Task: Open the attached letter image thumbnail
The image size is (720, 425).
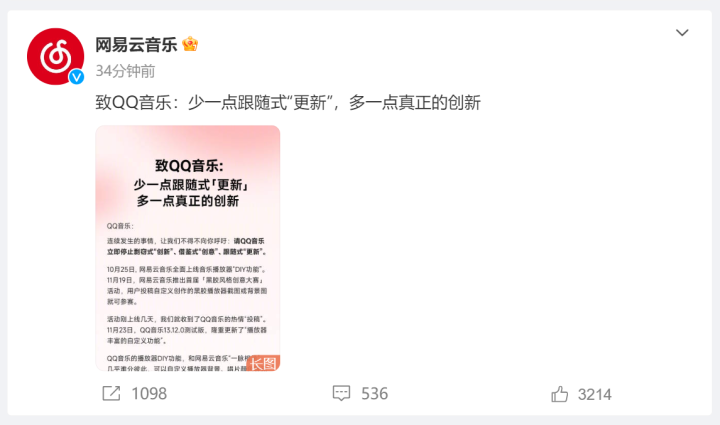Action: coord(188,248)
